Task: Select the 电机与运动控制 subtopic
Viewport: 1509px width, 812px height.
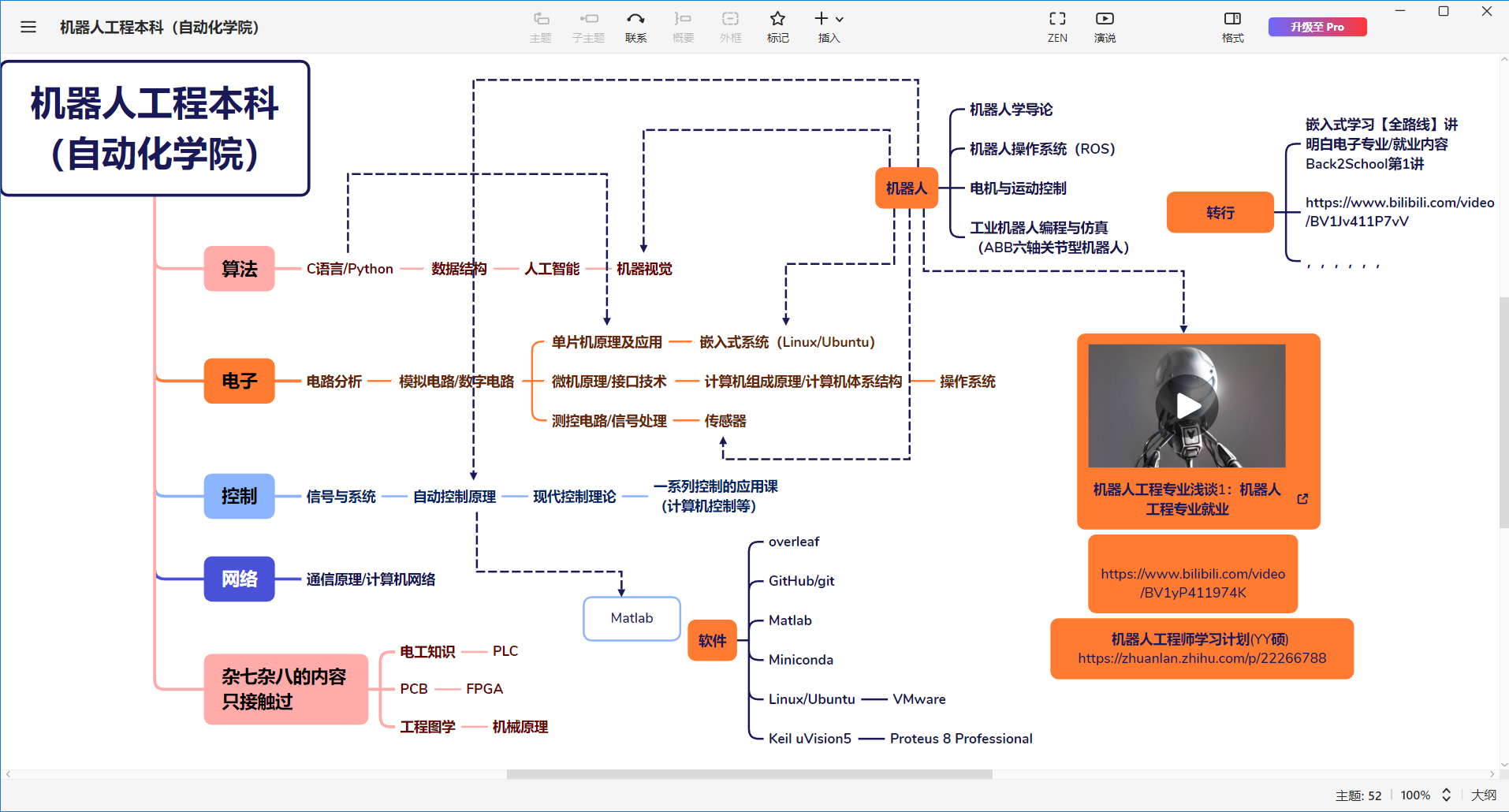Action: coord(1017,188)
